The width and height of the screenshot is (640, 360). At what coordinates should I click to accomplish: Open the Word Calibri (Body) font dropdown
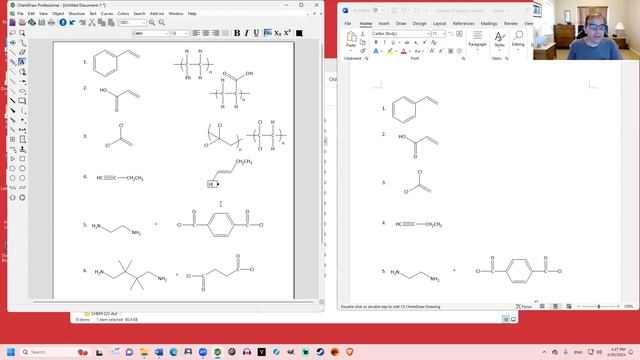(428, 33)
